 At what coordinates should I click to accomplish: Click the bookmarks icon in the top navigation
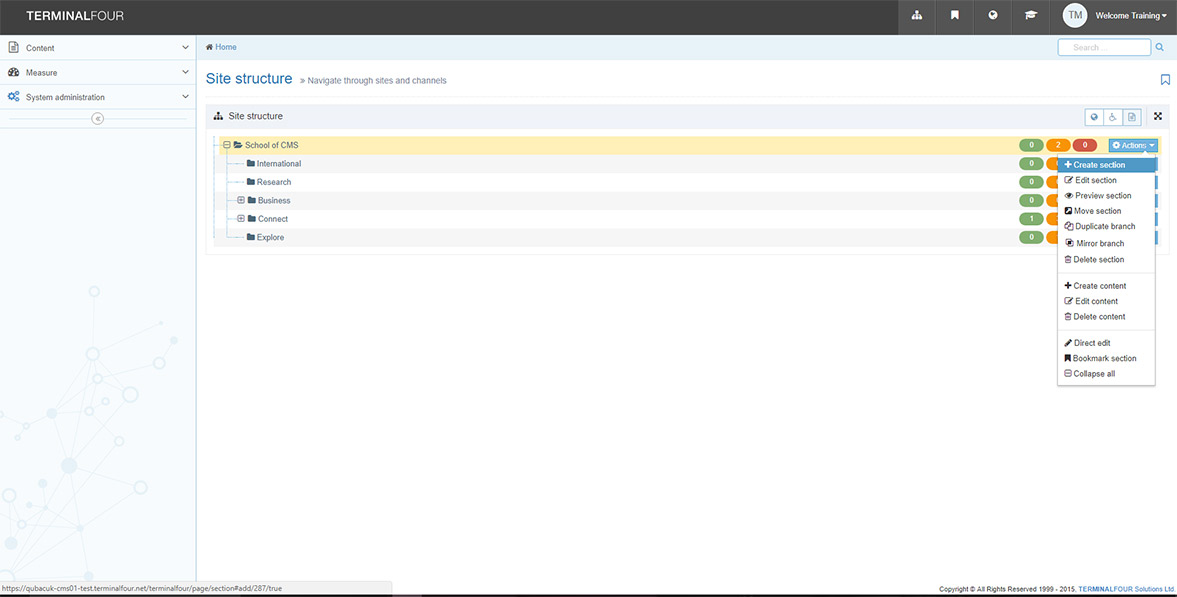(x=954, y=15)
